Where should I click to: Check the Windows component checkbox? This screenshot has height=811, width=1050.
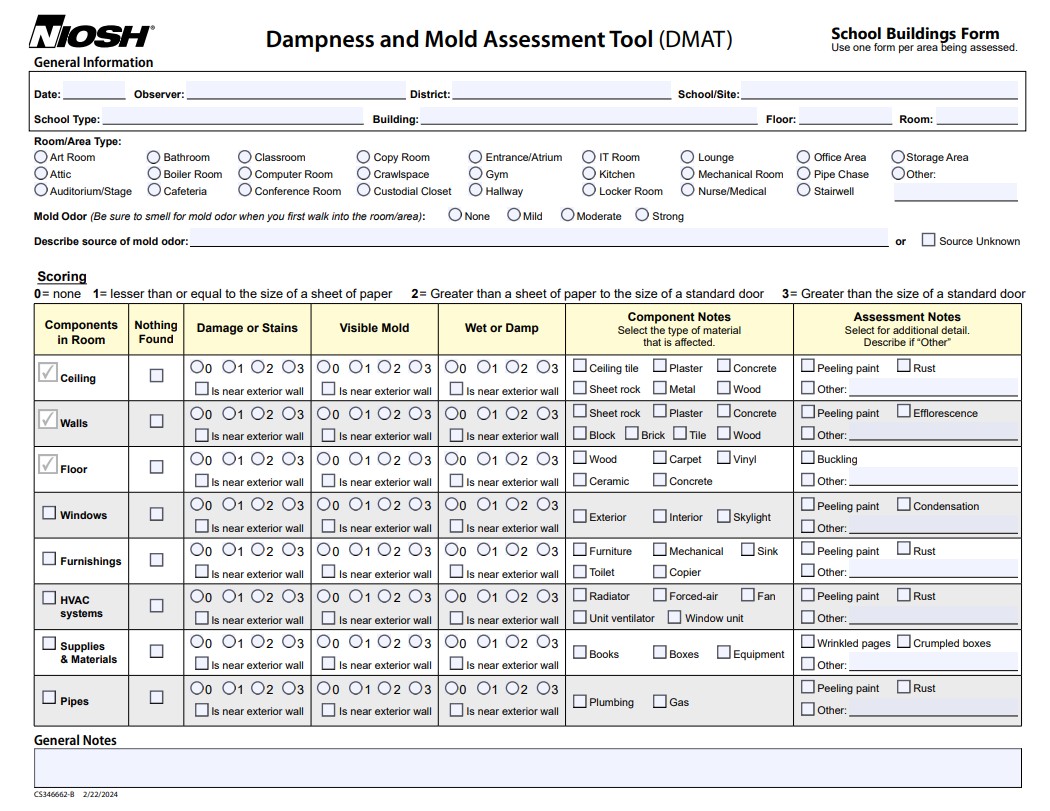coord(49,512)
